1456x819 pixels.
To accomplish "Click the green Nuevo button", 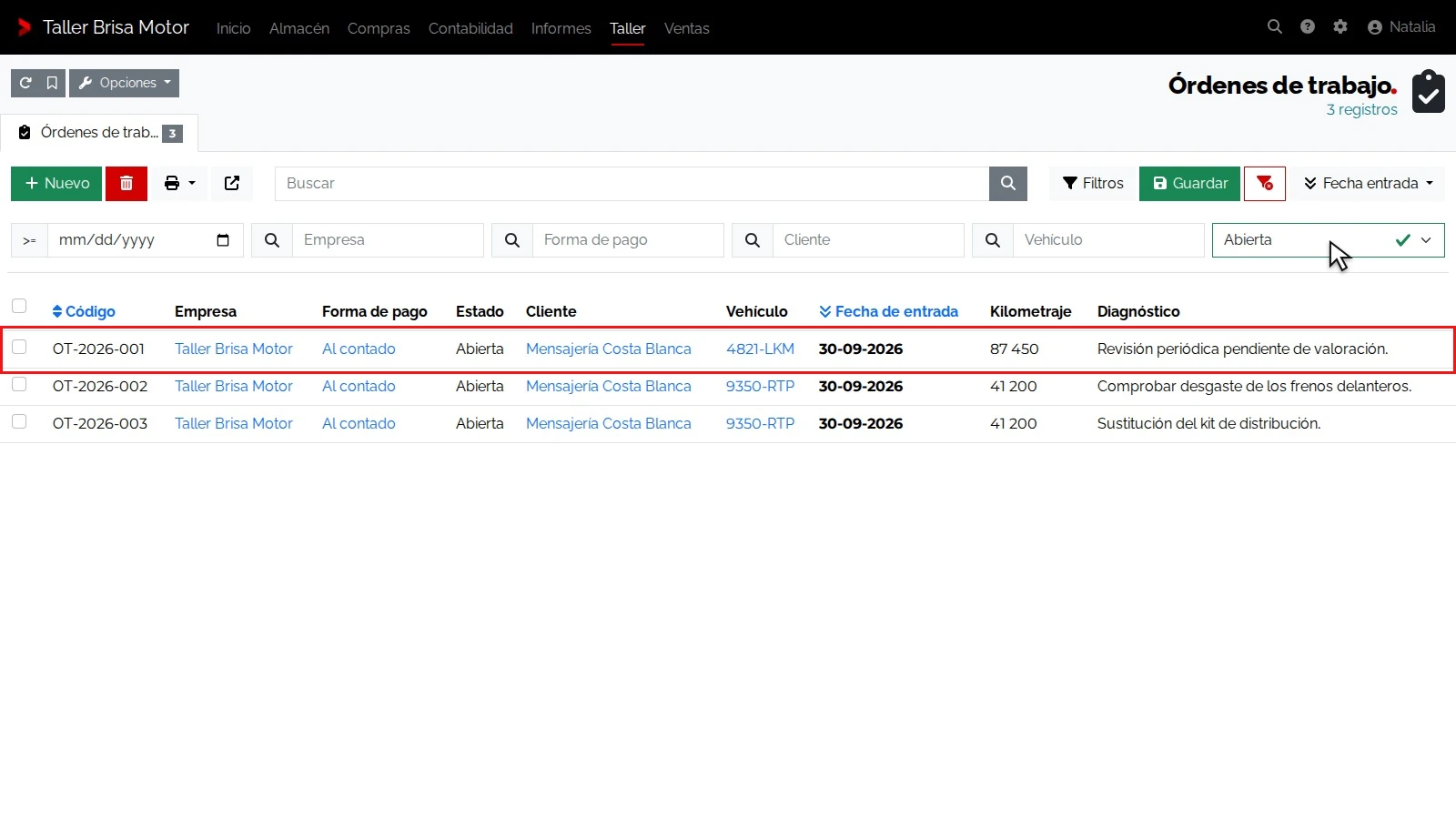I will [x=56, y=184].
